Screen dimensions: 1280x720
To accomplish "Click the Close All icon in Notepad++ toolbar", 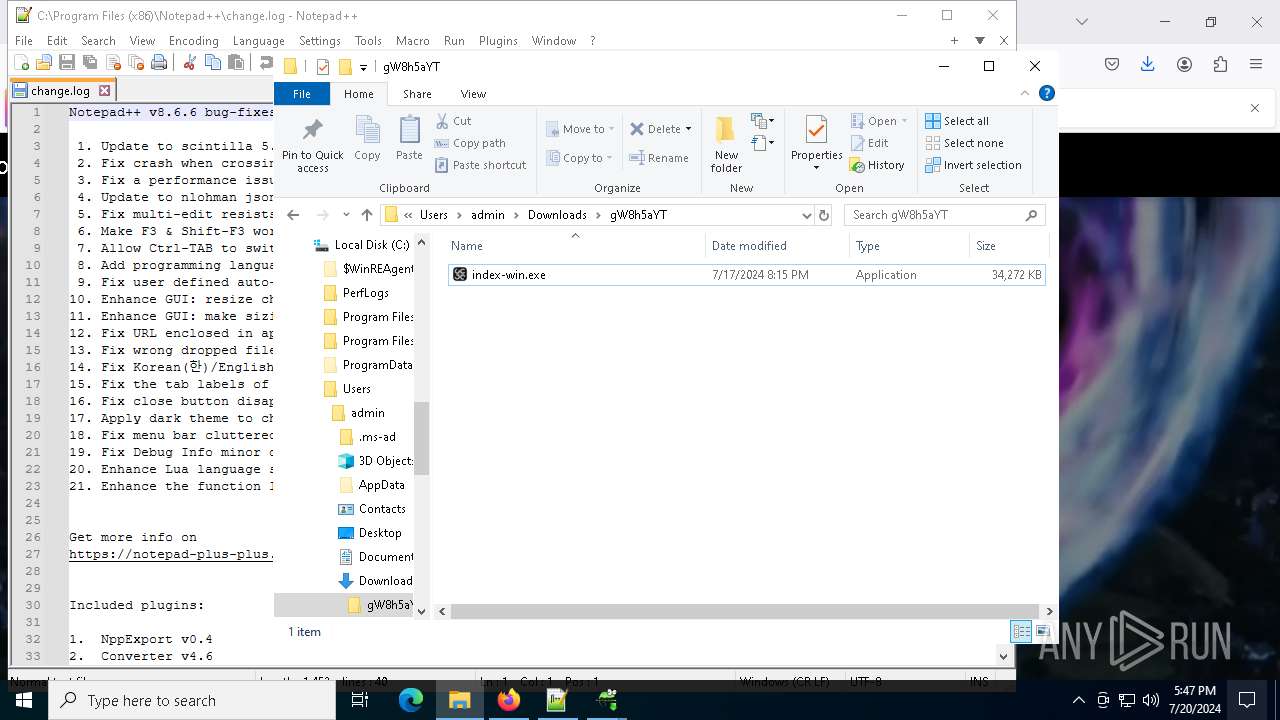I will pyautogui.click(x=136, y=62).
